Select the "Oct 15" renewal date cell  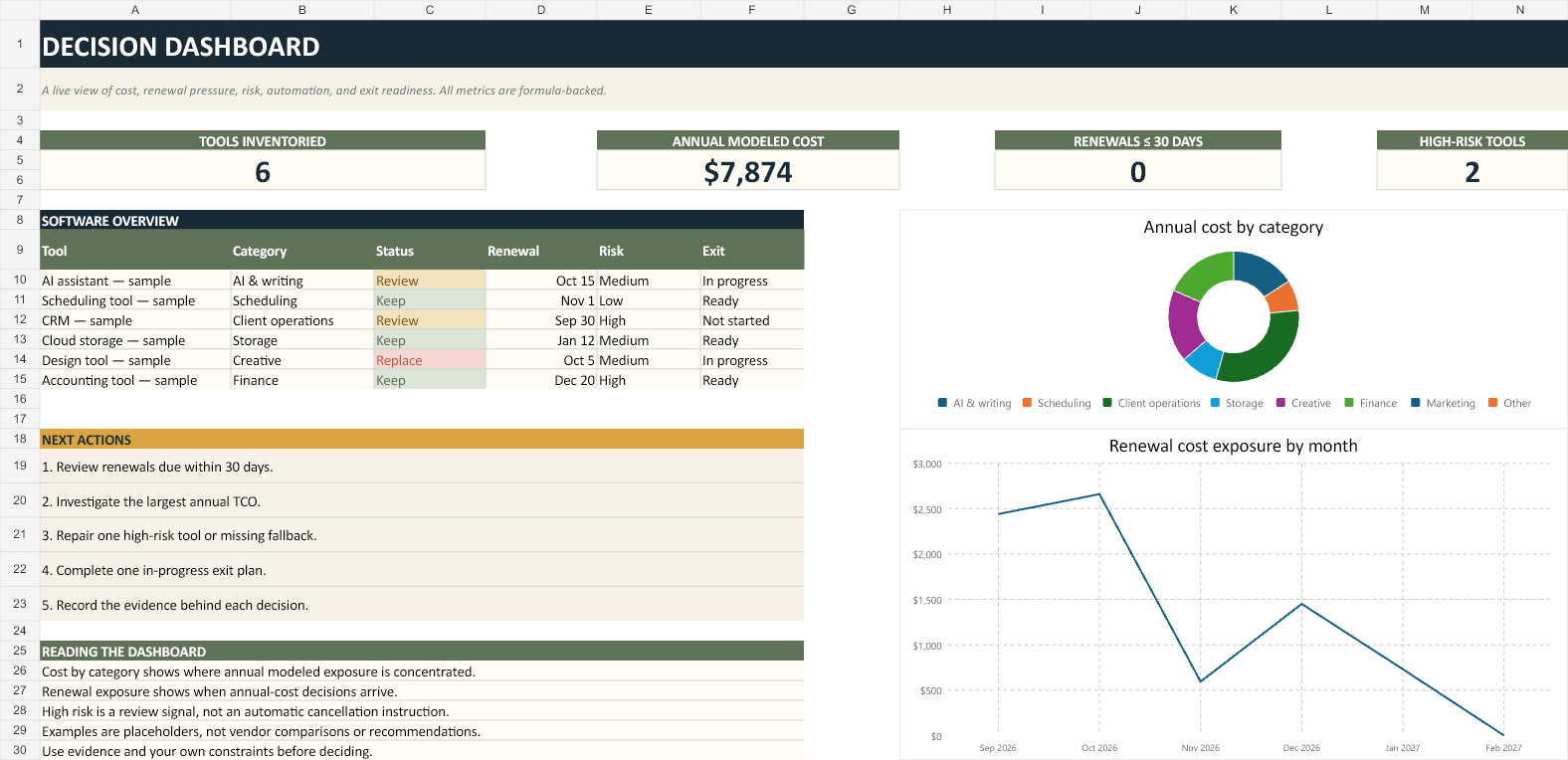pyautogui.click(x=541, y=281)
